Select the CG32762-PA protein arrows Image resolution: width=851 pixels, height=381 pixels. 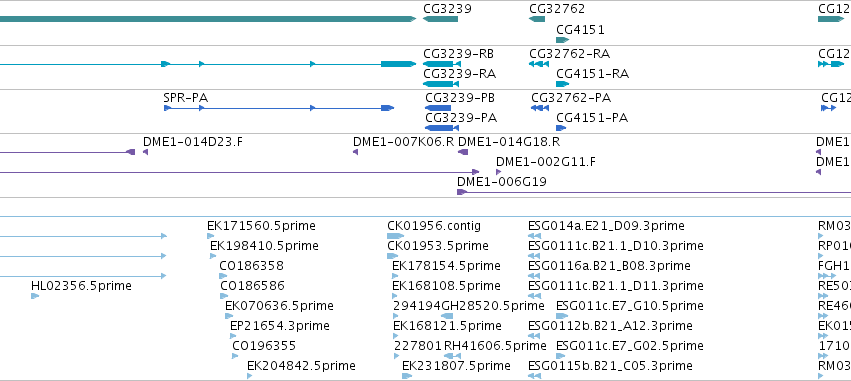pos(540,108)
